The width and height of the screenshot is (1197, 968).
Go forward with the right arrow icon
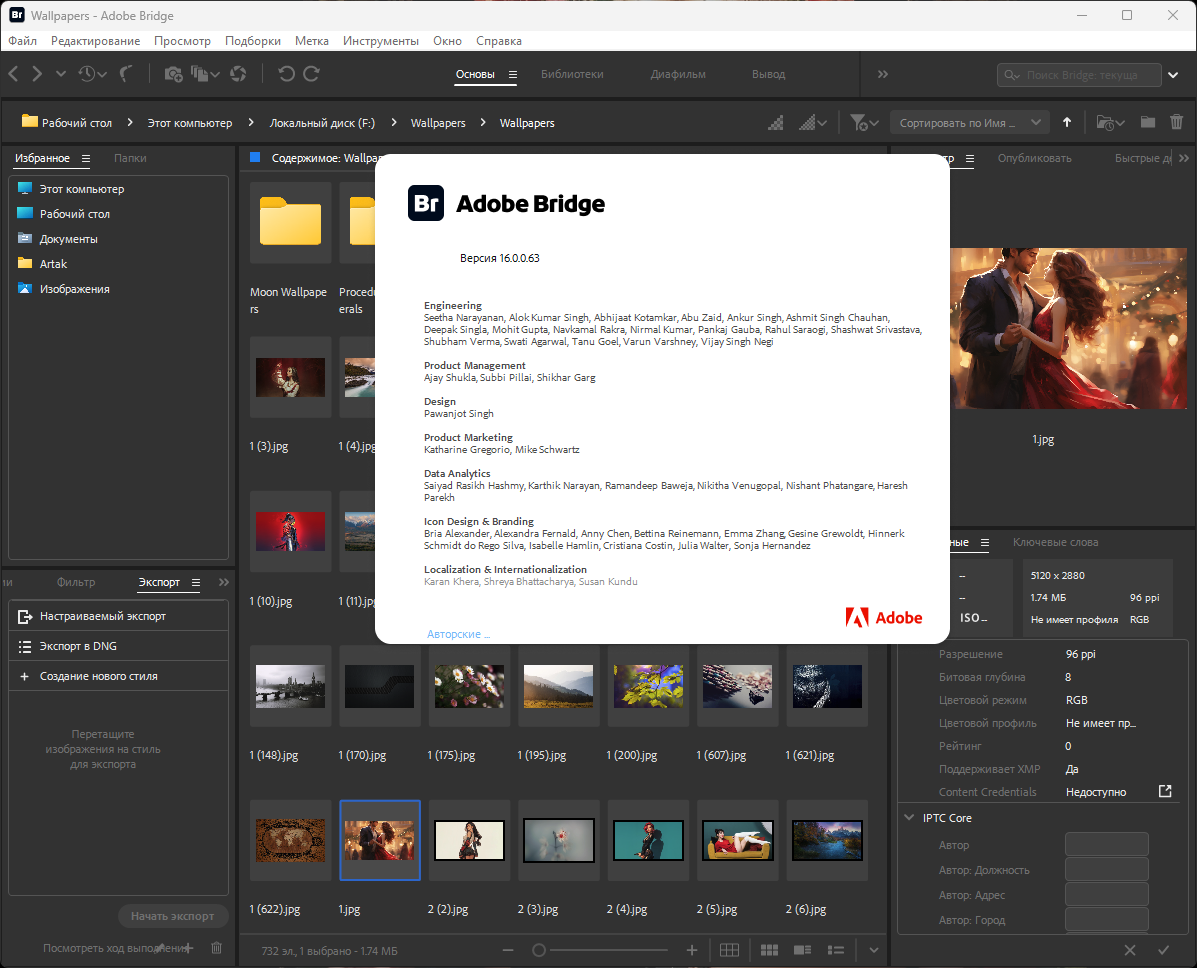37,74
